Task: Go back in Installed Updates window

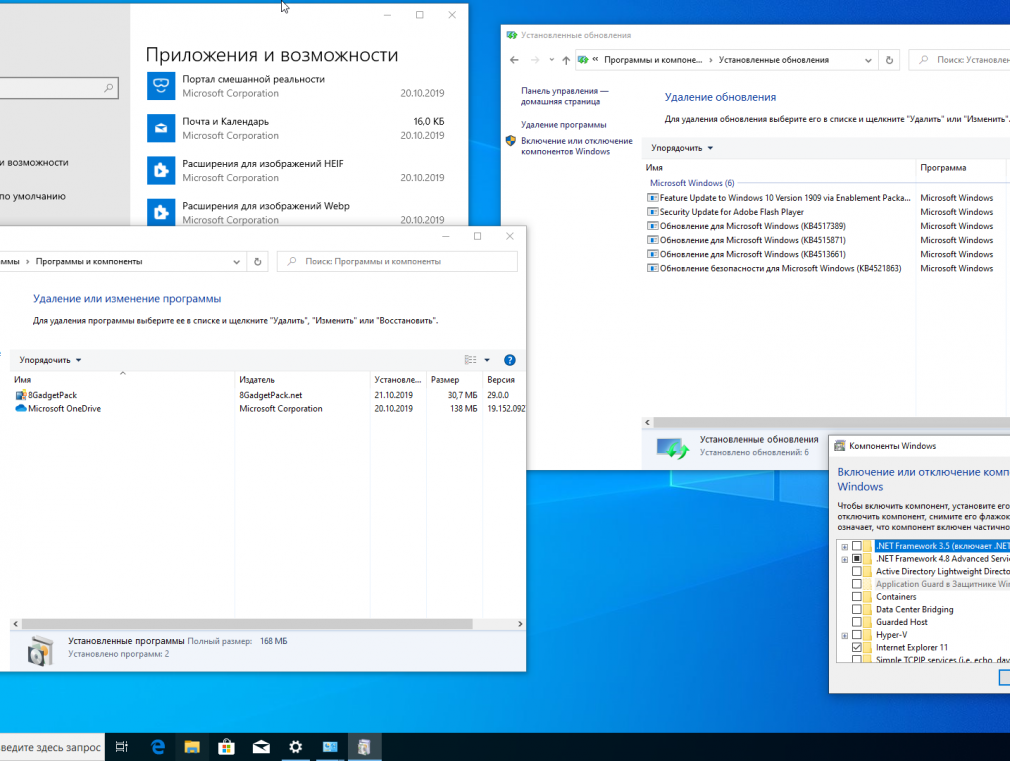Action: point(514,60)
